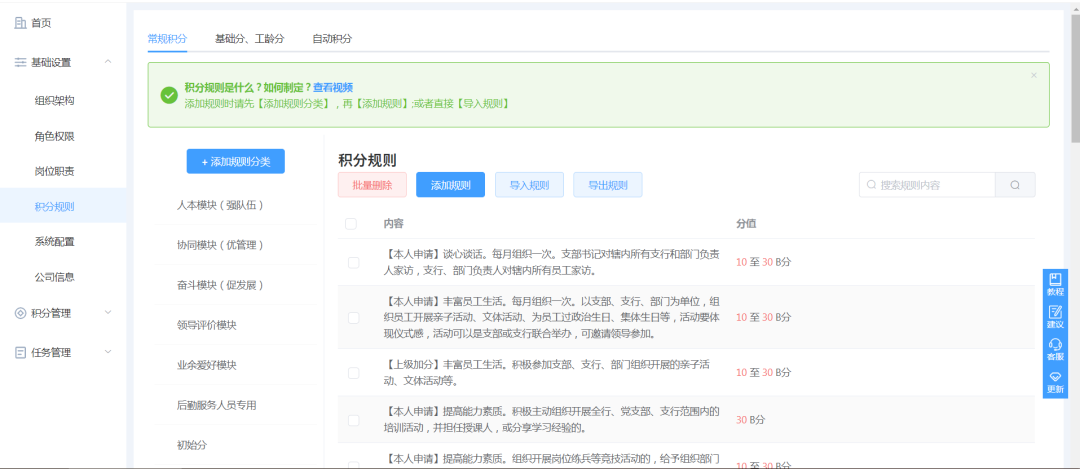
Task: Check the 积极主动组织开展全行 rule checkbox
Action: [353, 419]
